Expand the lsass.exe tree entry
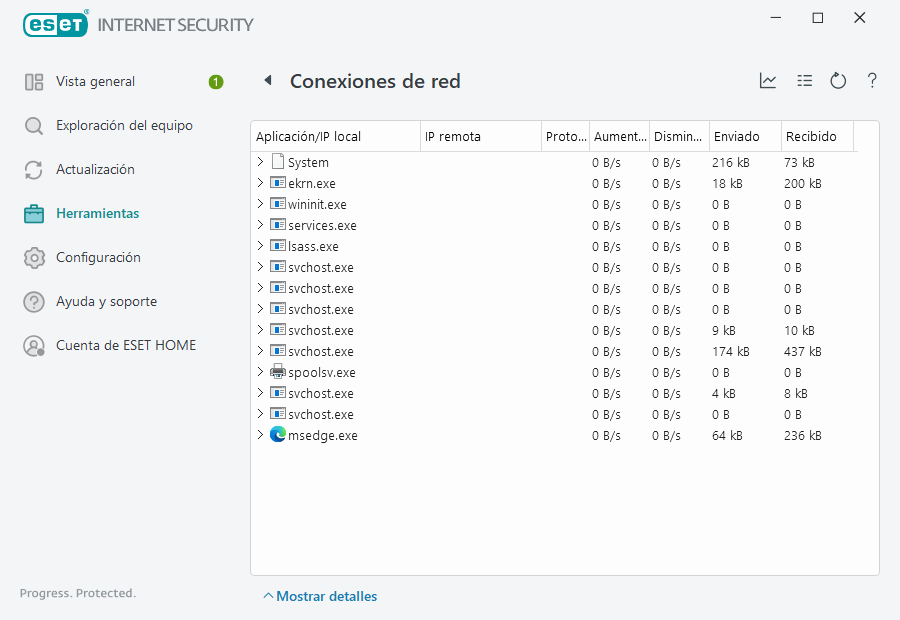Screen dimensions: 900x620 (x=260, y=246)
